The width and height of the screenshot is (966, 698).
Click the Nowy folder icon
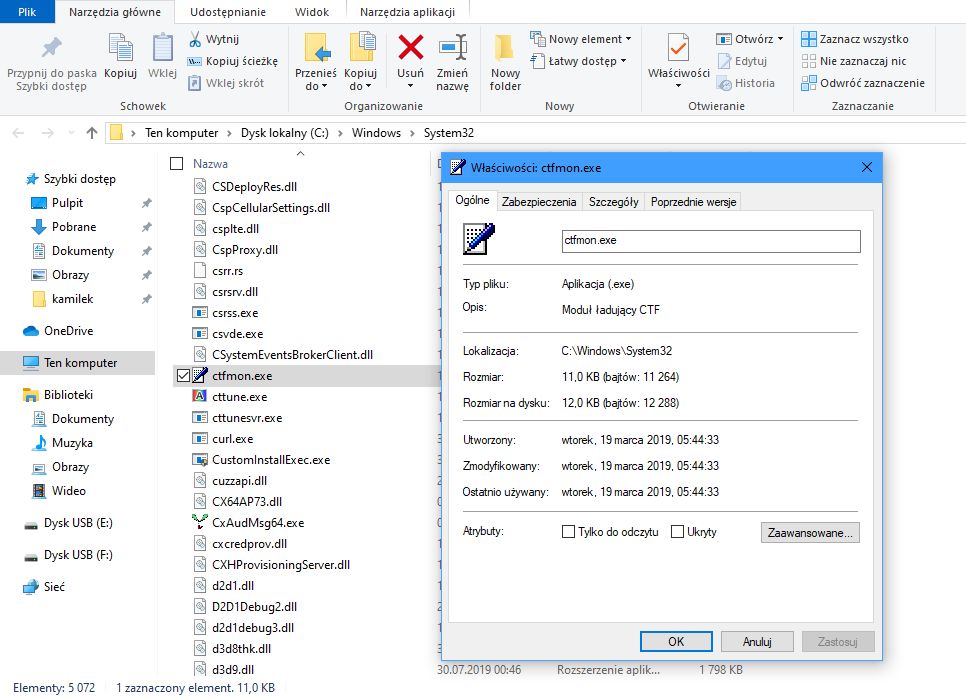click(x=505, y=47)
